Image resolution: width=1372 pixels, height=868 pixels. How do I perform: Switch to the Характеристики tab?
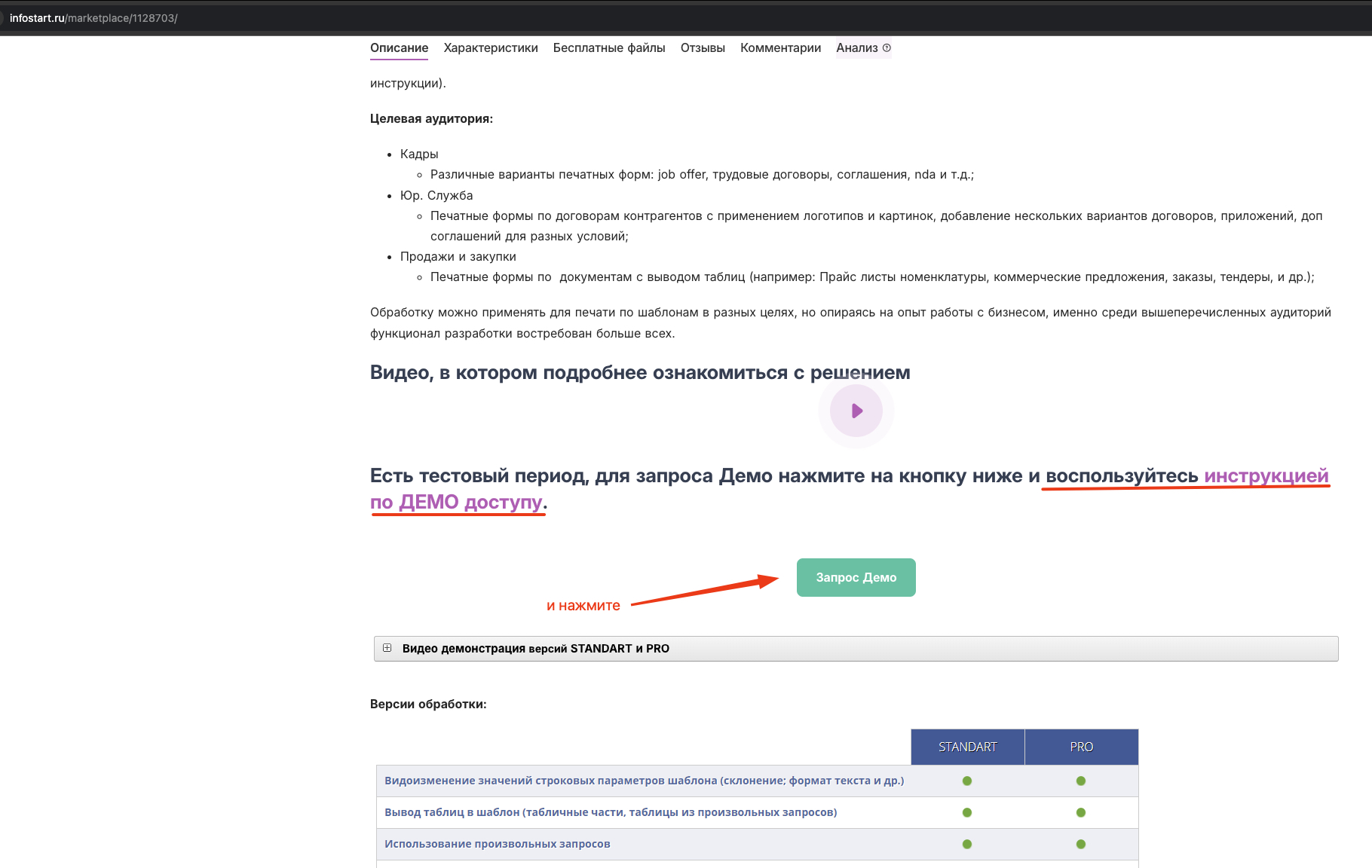491,47
